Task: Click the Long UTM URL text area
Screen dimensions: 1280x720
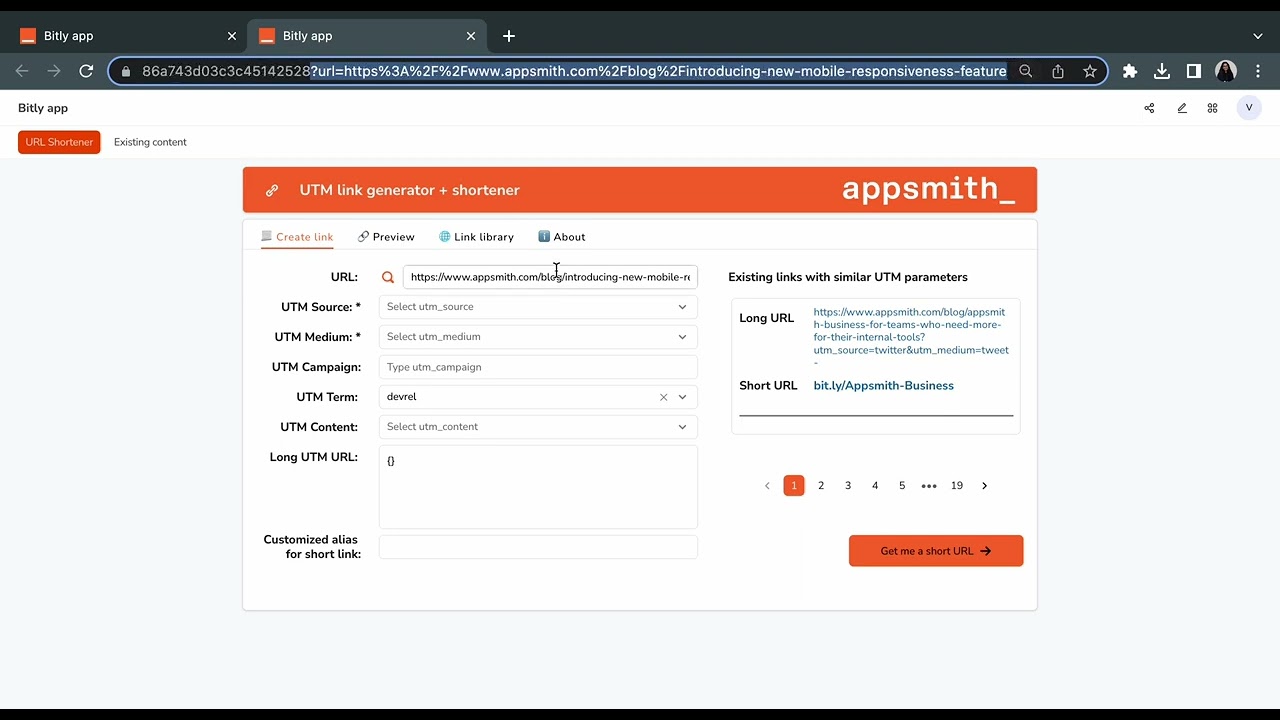Action: 538,487
